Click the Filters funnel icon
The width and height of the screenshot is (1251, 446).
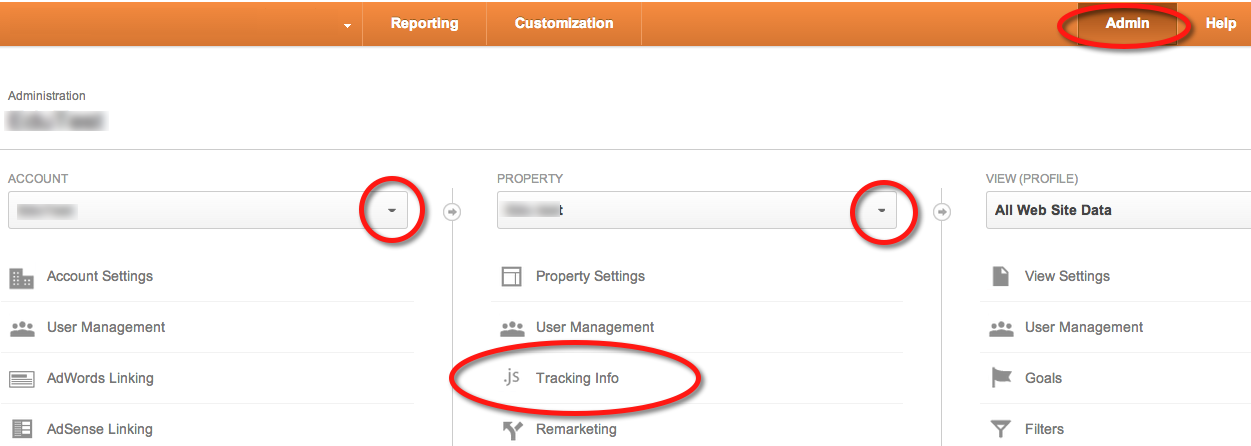pos(1000,430)
